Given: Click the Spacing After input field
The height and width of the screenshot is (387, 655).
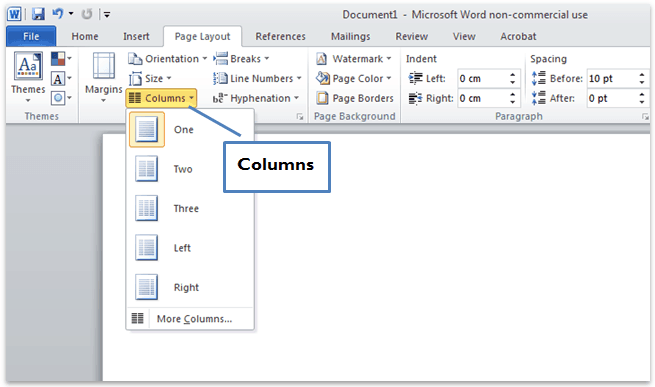Looking at the screenshot, I should (612, 98).
